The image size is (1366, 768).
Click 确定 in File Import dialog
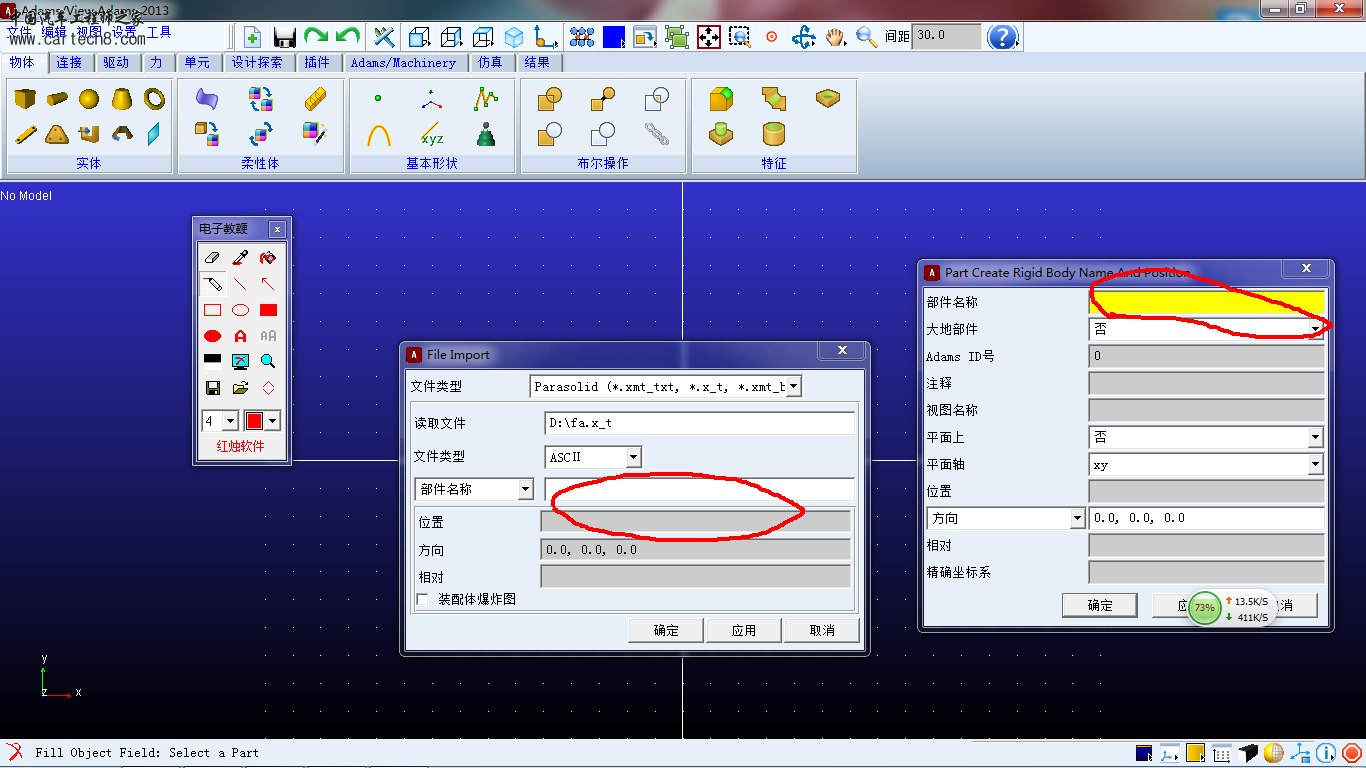[x=666, y=630]
